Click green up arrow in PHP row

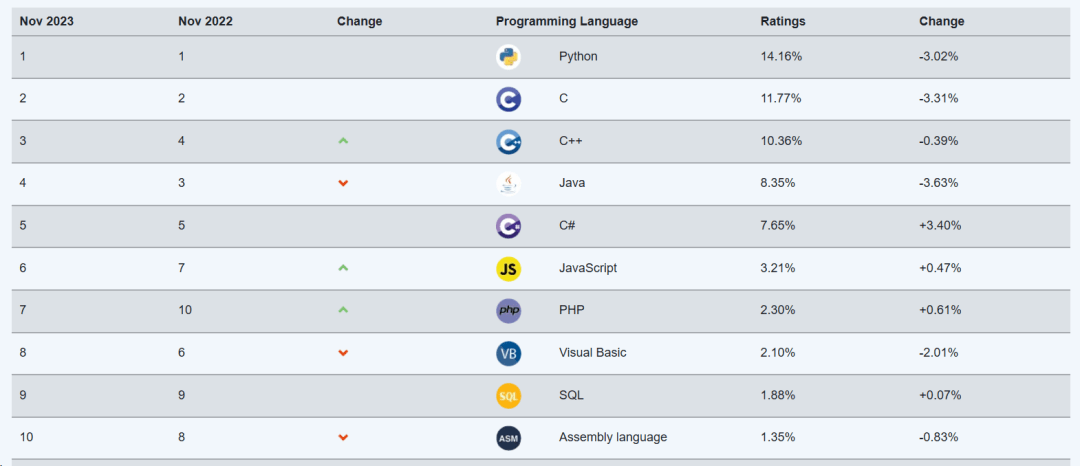pyautogui.click(x=343, y=310)
